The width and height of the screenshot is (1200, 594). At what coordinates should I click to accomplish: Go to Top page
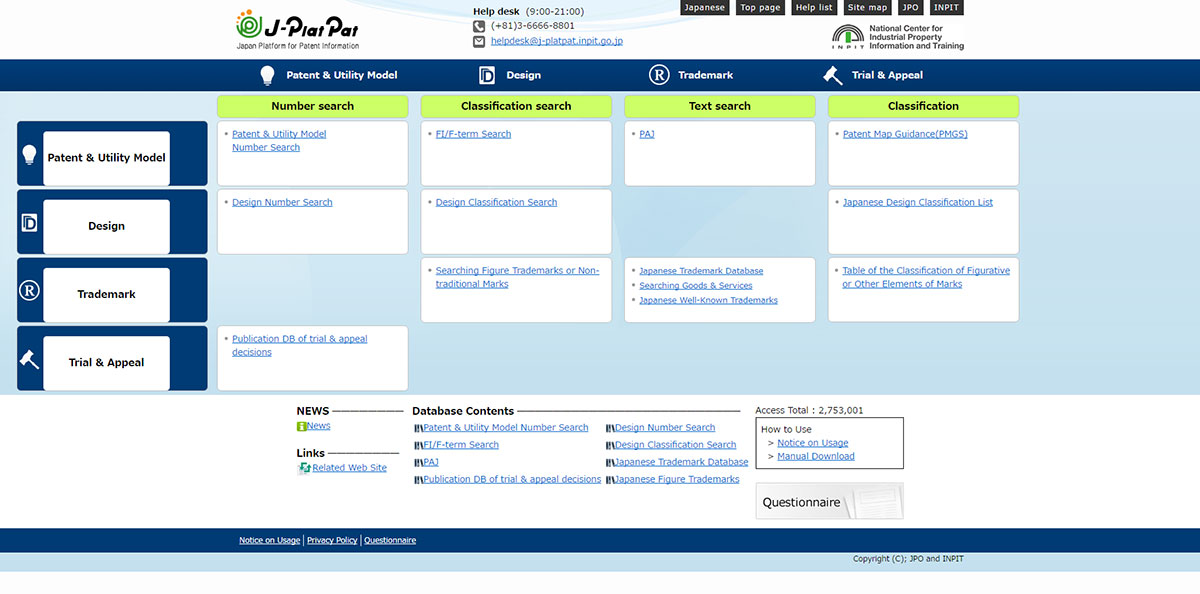[760, 7]
